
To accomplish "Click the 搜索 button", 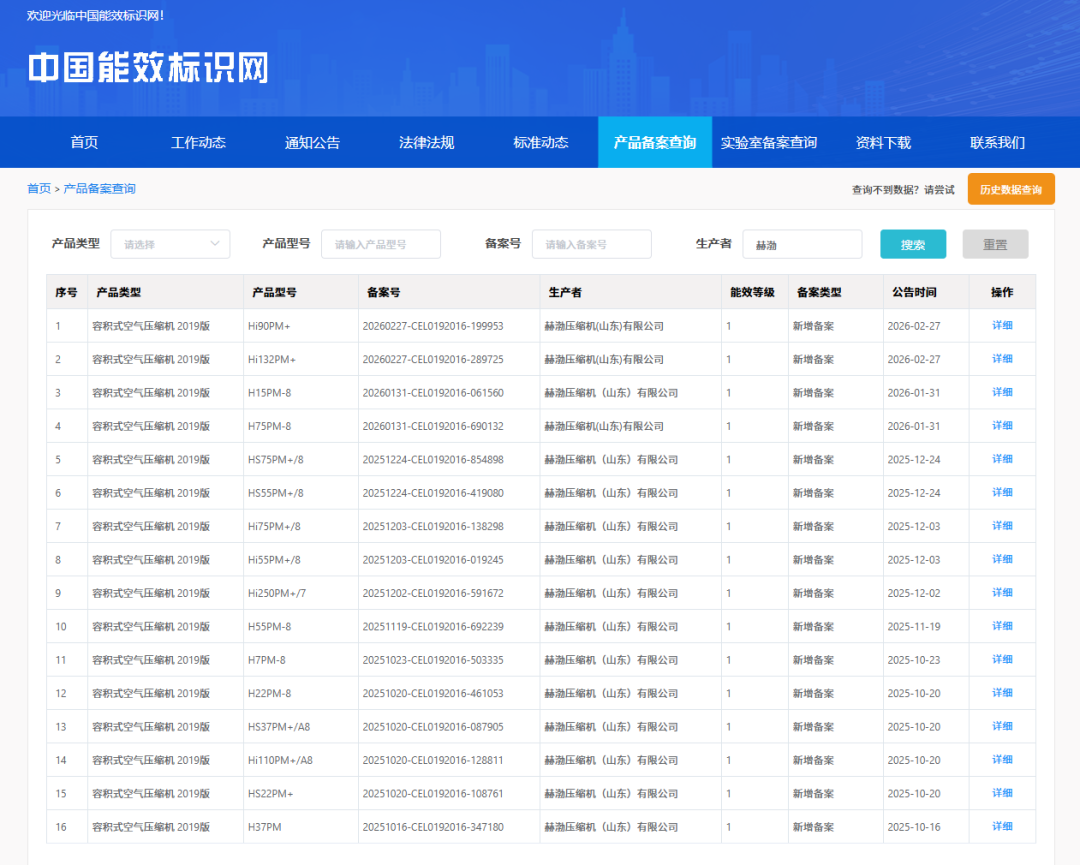I will (x=913, y=244).
